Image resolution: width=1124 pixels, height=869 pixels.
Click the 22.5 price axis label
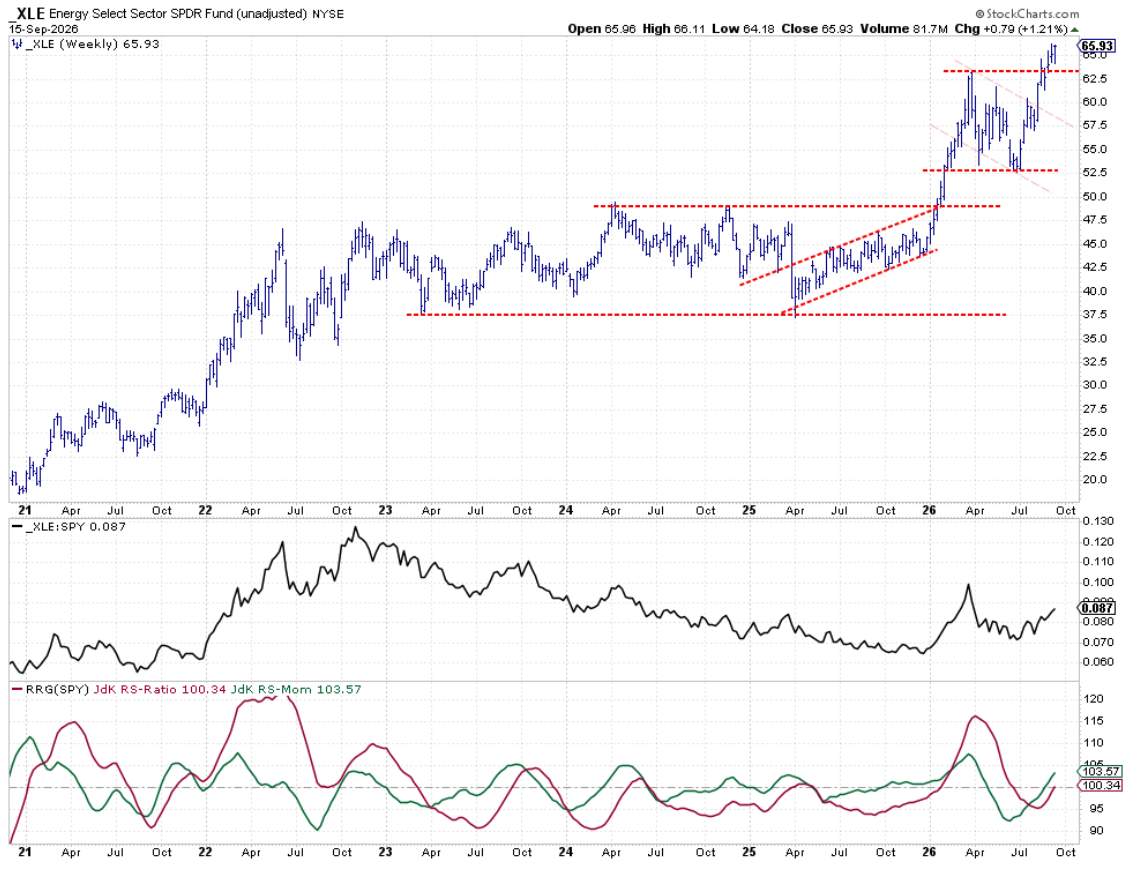pos(1095,456)
